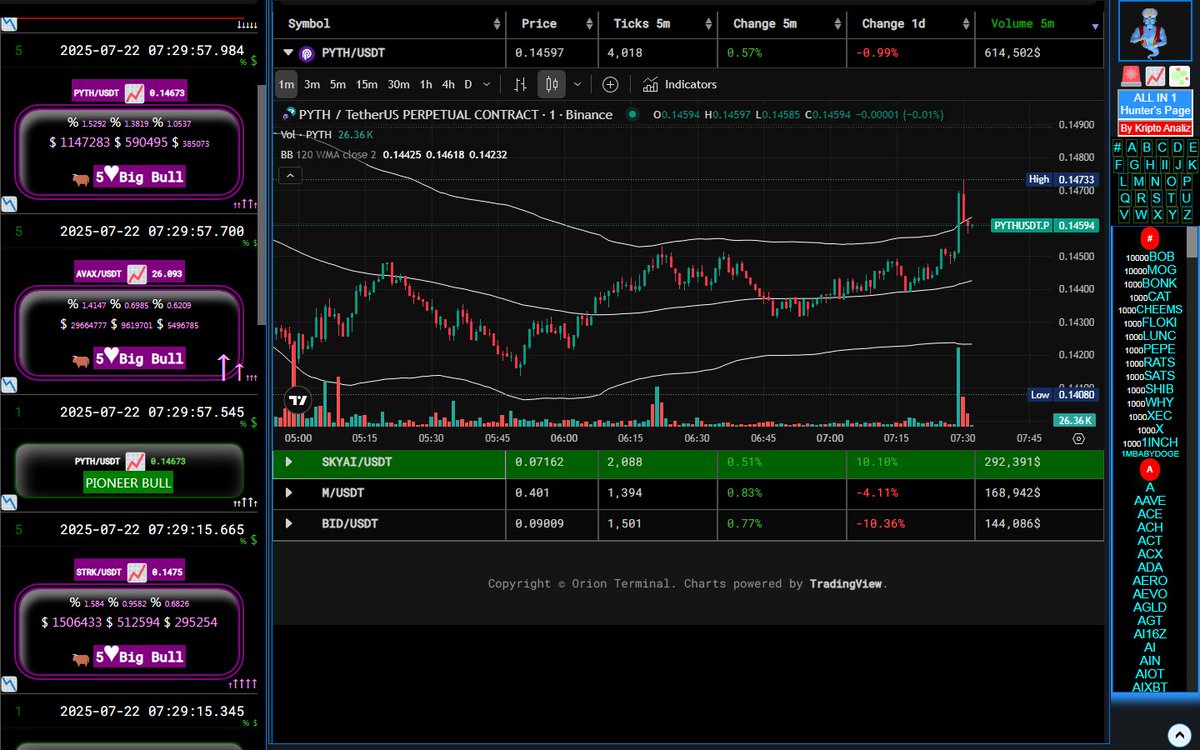This screenshot has width=1200, height=750.
Task: Open ALL IN 1 Hunter's Page
Action: [1154, 104]
